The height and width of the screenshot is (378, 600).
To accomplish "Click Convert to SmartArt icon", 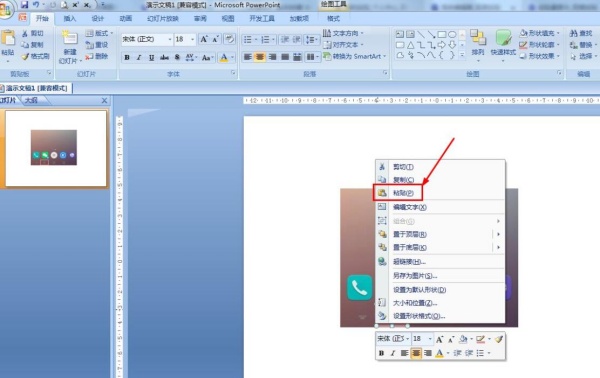I will pyautogui.click(x=327, y=56).
